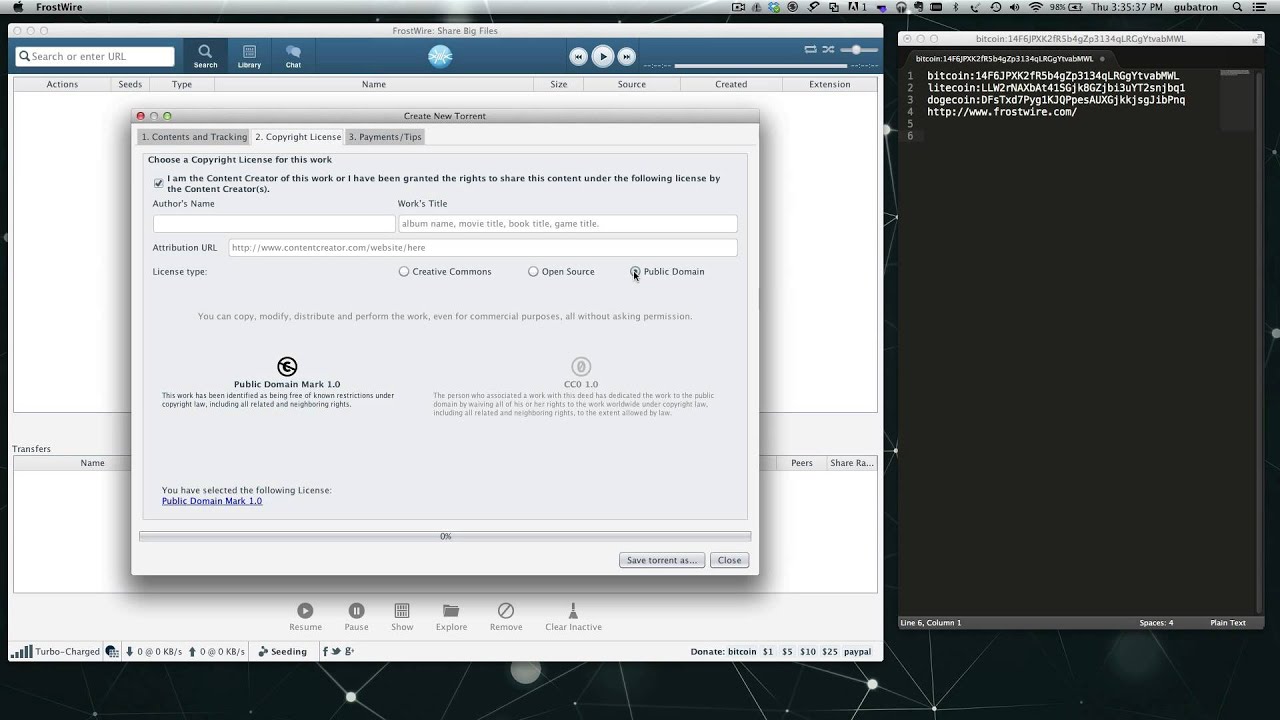Image resolution: width=1280 pixels, height=720 pixels.
Task: Open the Chat view
Action: coord(293,56)
